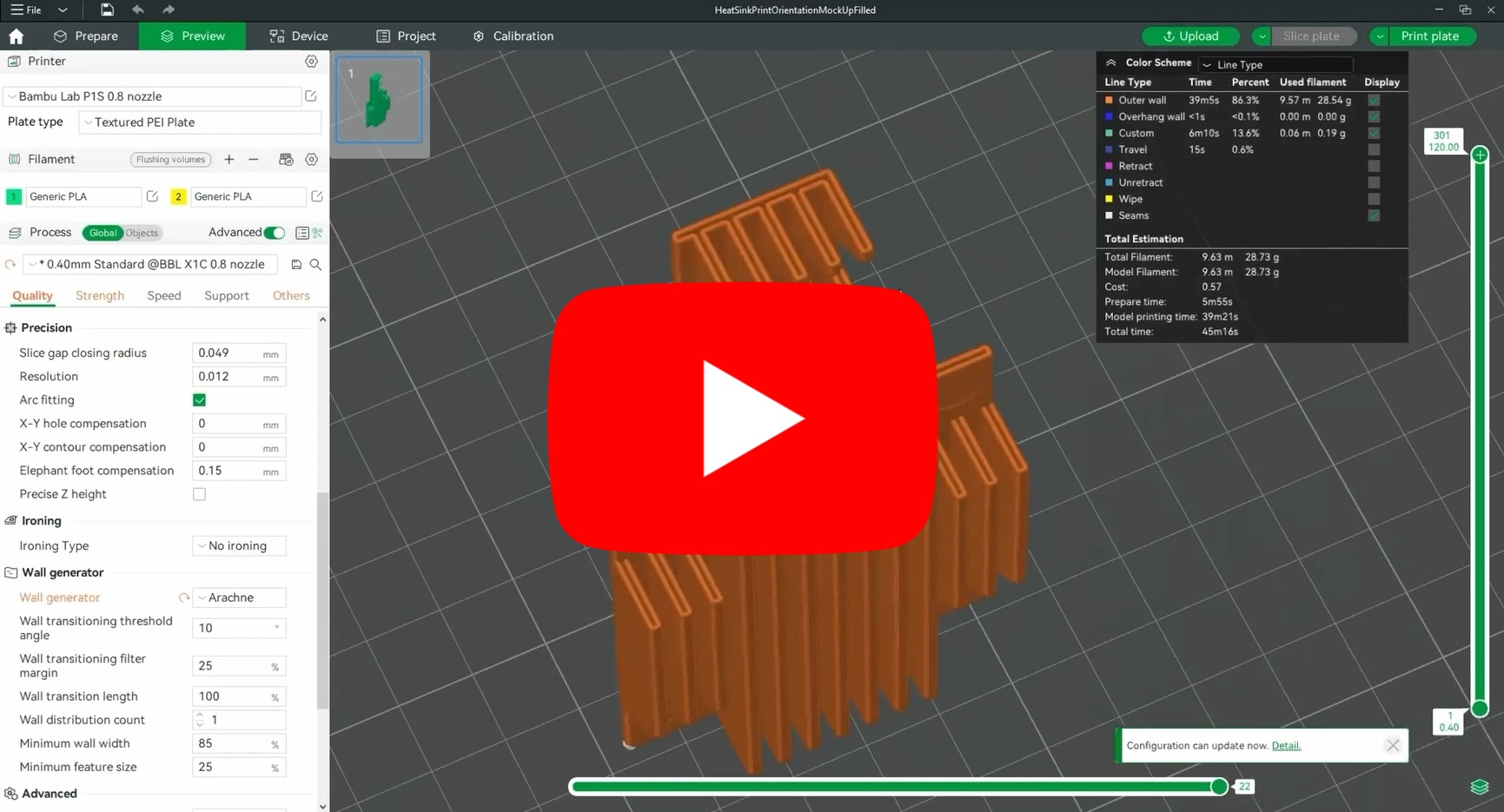Viewport: 1504px width, 812px height.
Task: Toggle the Advanced process switch
Action: pyautogui.click(x=274, y=233)
